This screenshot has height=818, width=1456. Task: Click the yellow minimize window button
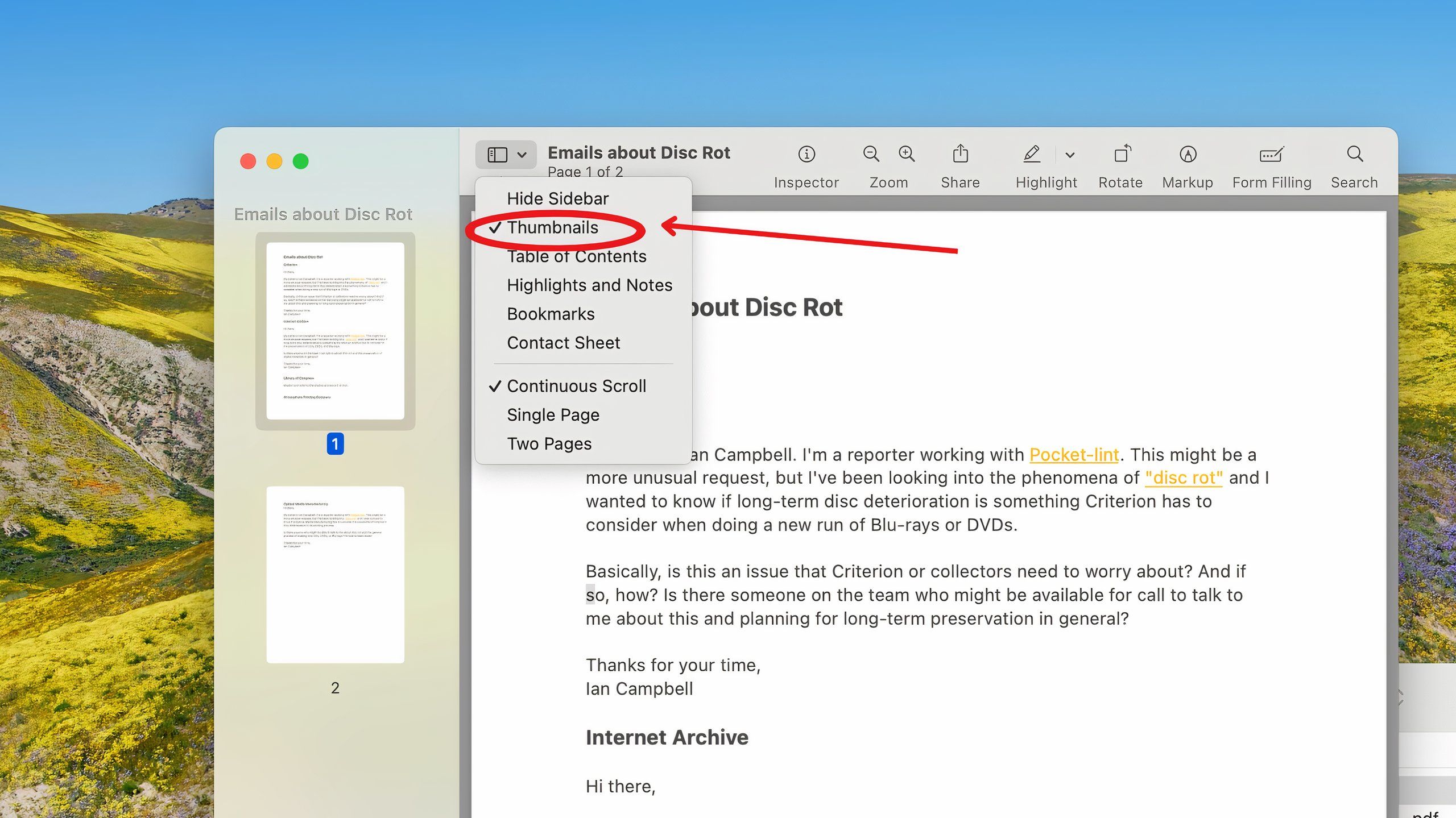[274, 161]
